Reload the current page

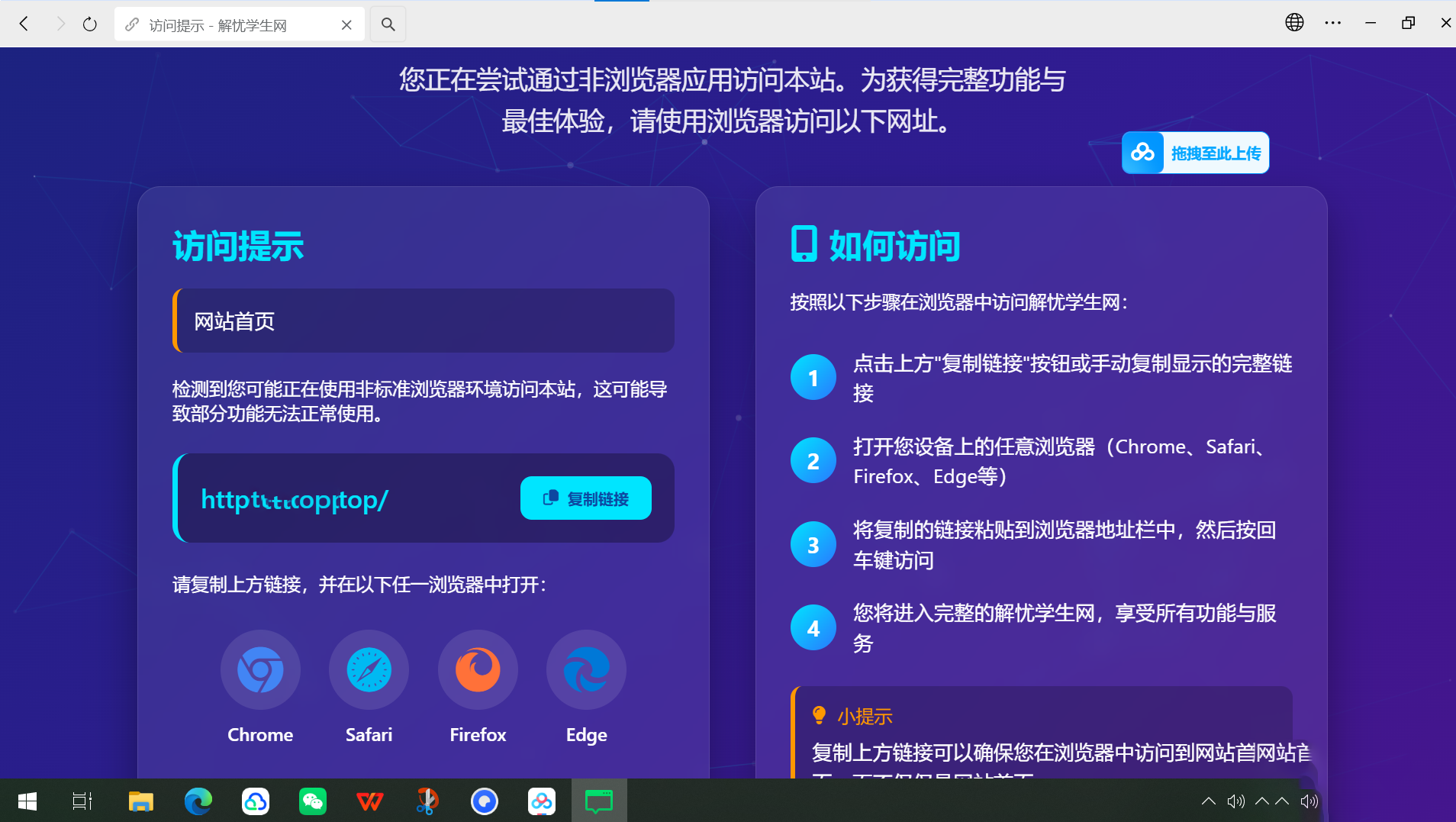coord(90,24)
